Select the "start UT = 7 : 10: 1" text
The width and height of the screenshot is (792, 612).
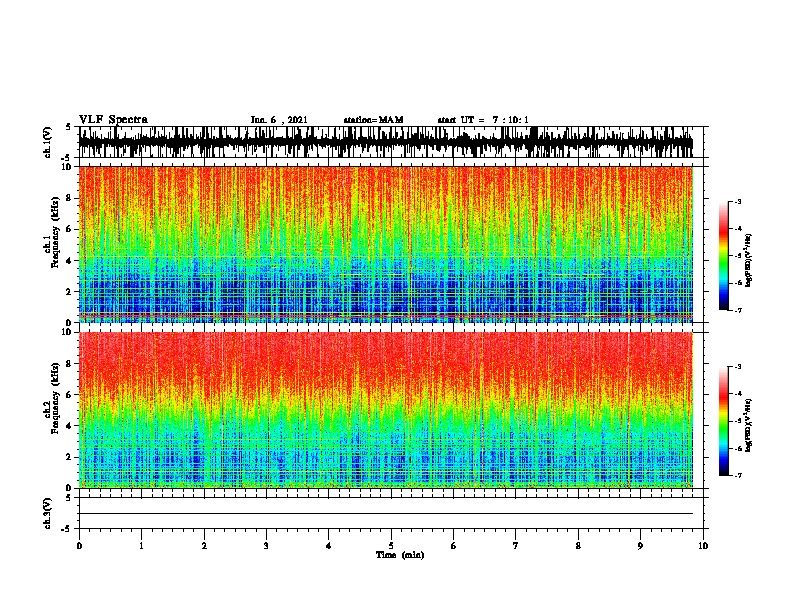tap(483, 120)
